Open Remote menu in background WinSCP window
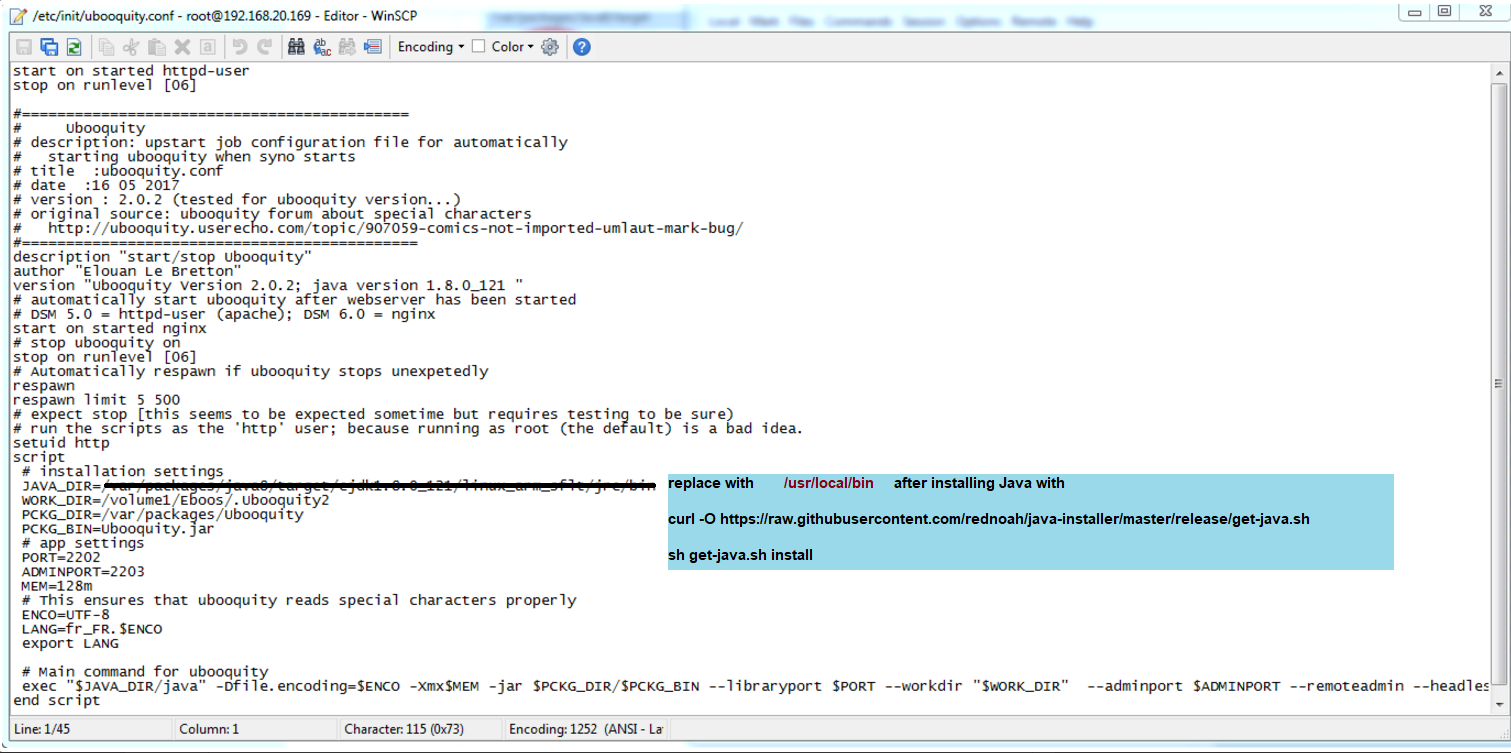The image size is (1511, 753). coord(1033,21)
